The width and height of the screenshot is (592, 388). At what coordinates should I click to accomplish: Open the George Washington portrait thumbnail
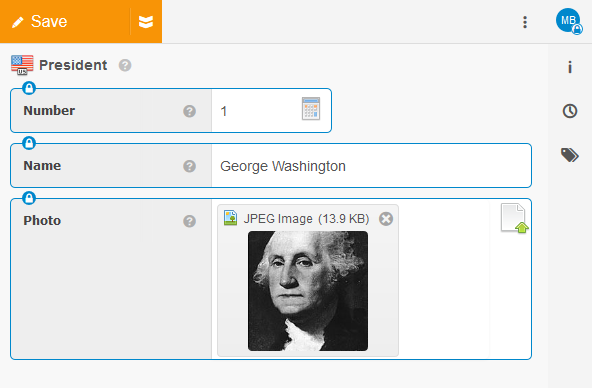point(308,291)
